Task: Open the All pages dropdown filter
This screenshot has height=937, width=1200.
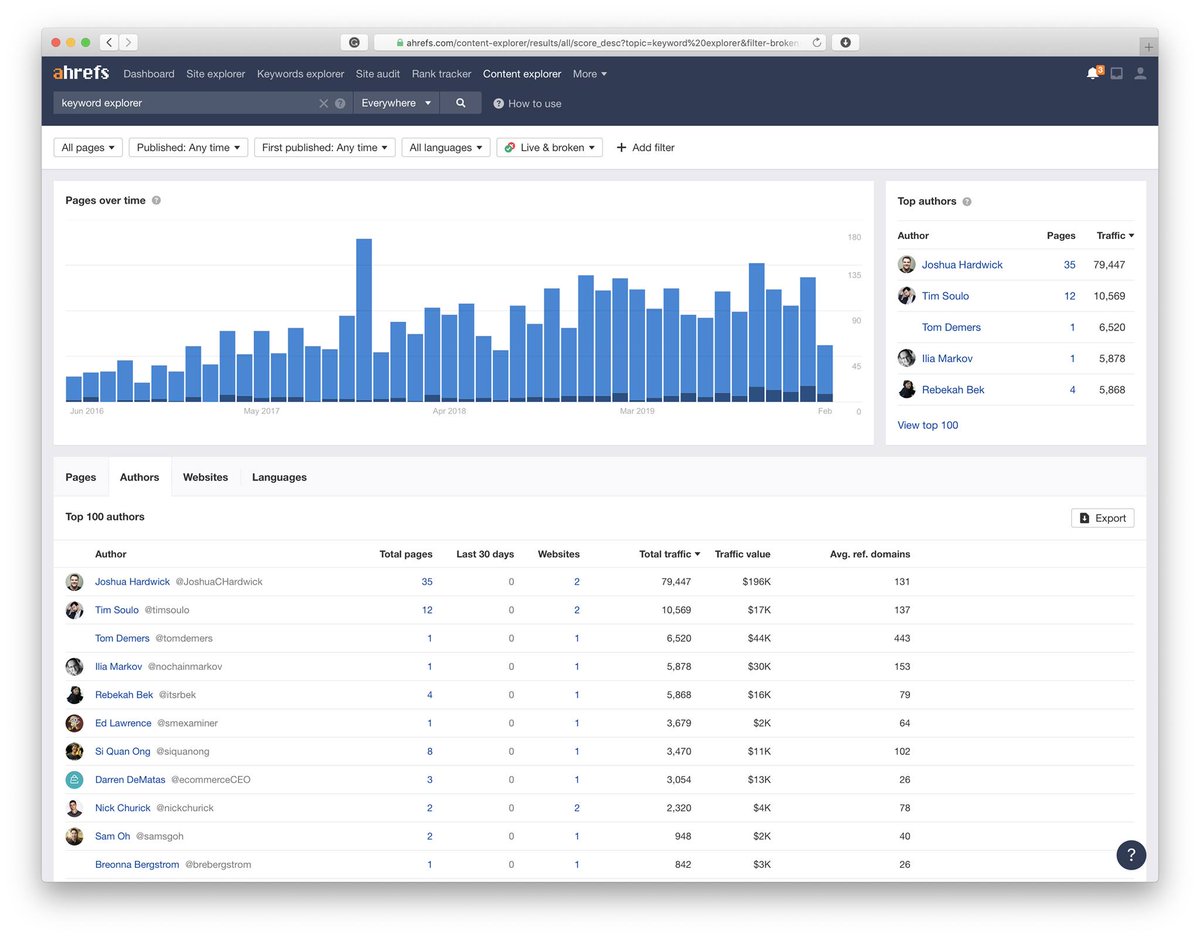Action: pos(88,147)
